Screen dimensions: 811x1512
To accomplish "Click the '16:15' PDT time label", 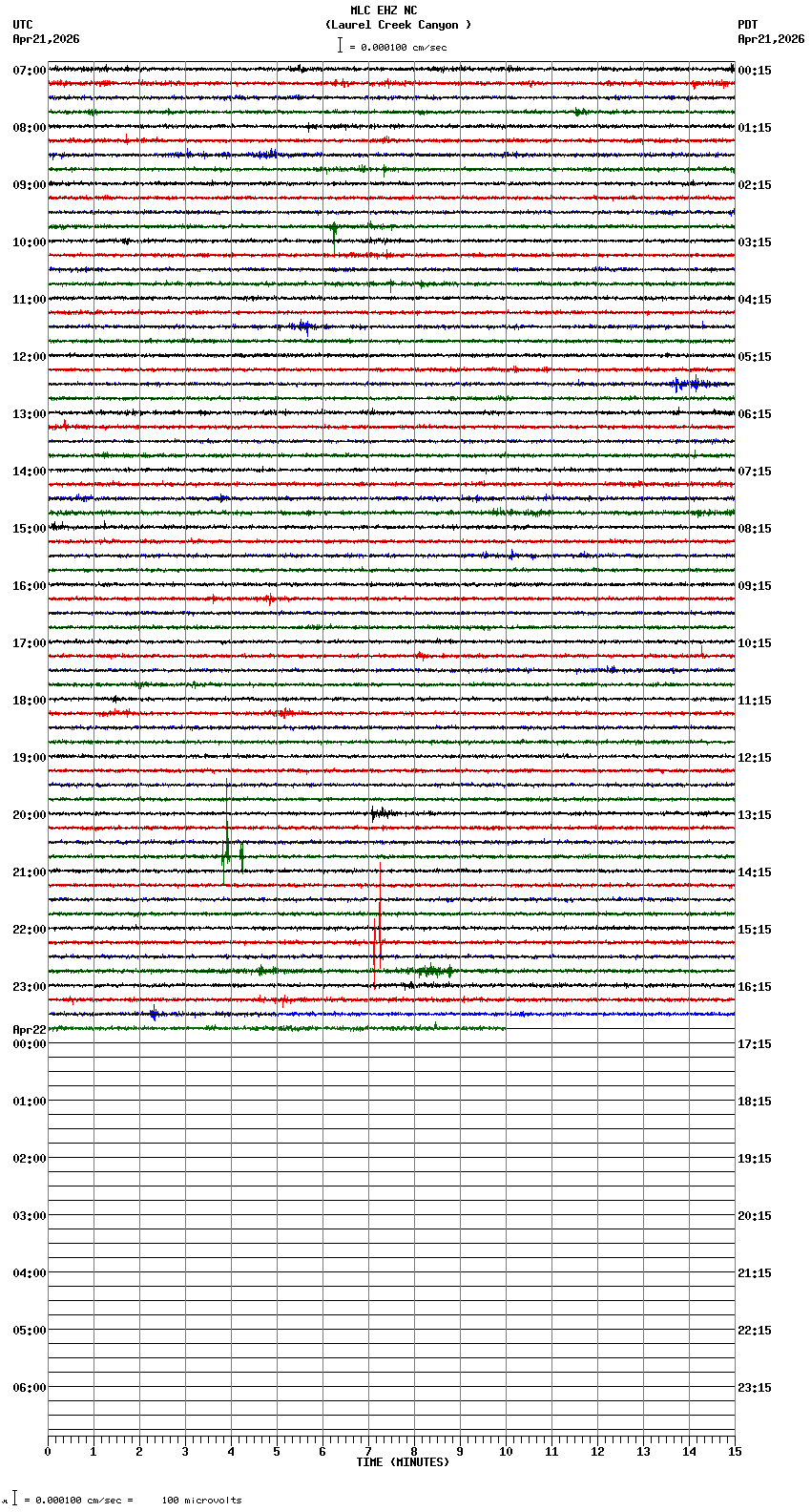I will coord(755,987).
